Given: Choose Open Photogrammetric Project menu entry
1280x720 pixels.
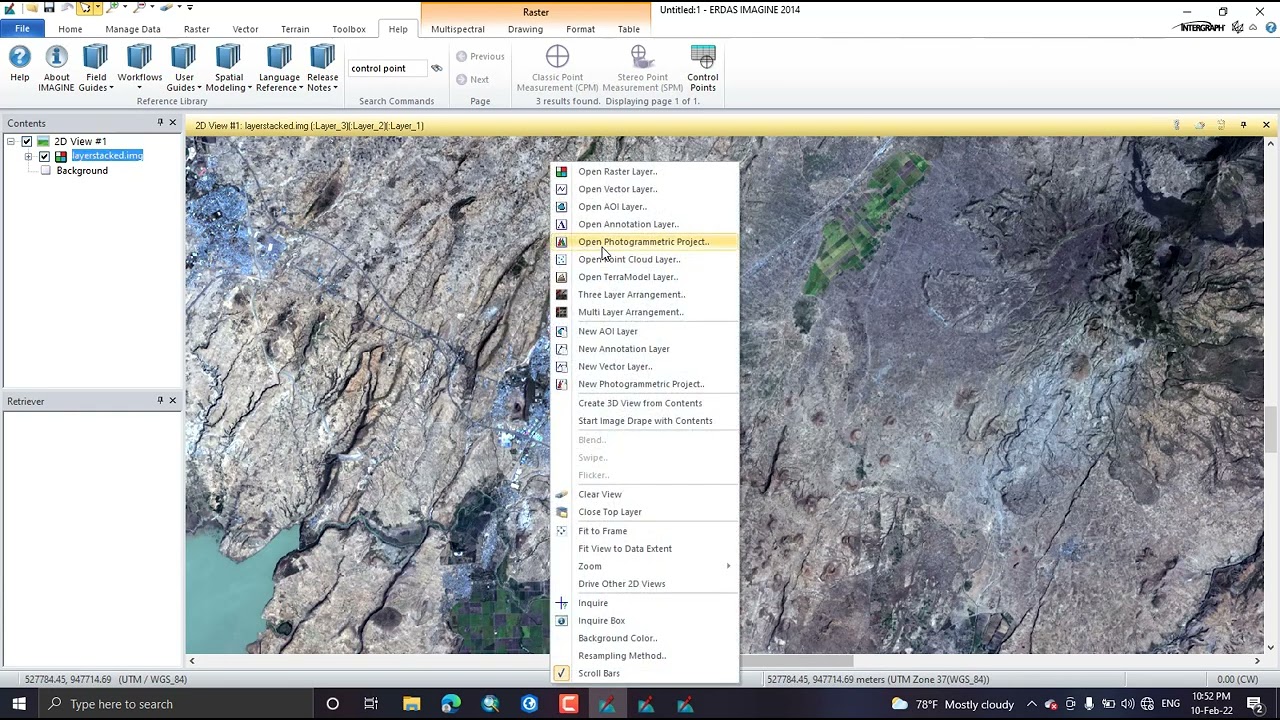Looking at the screenshot, I should click(x=645, y=242).
